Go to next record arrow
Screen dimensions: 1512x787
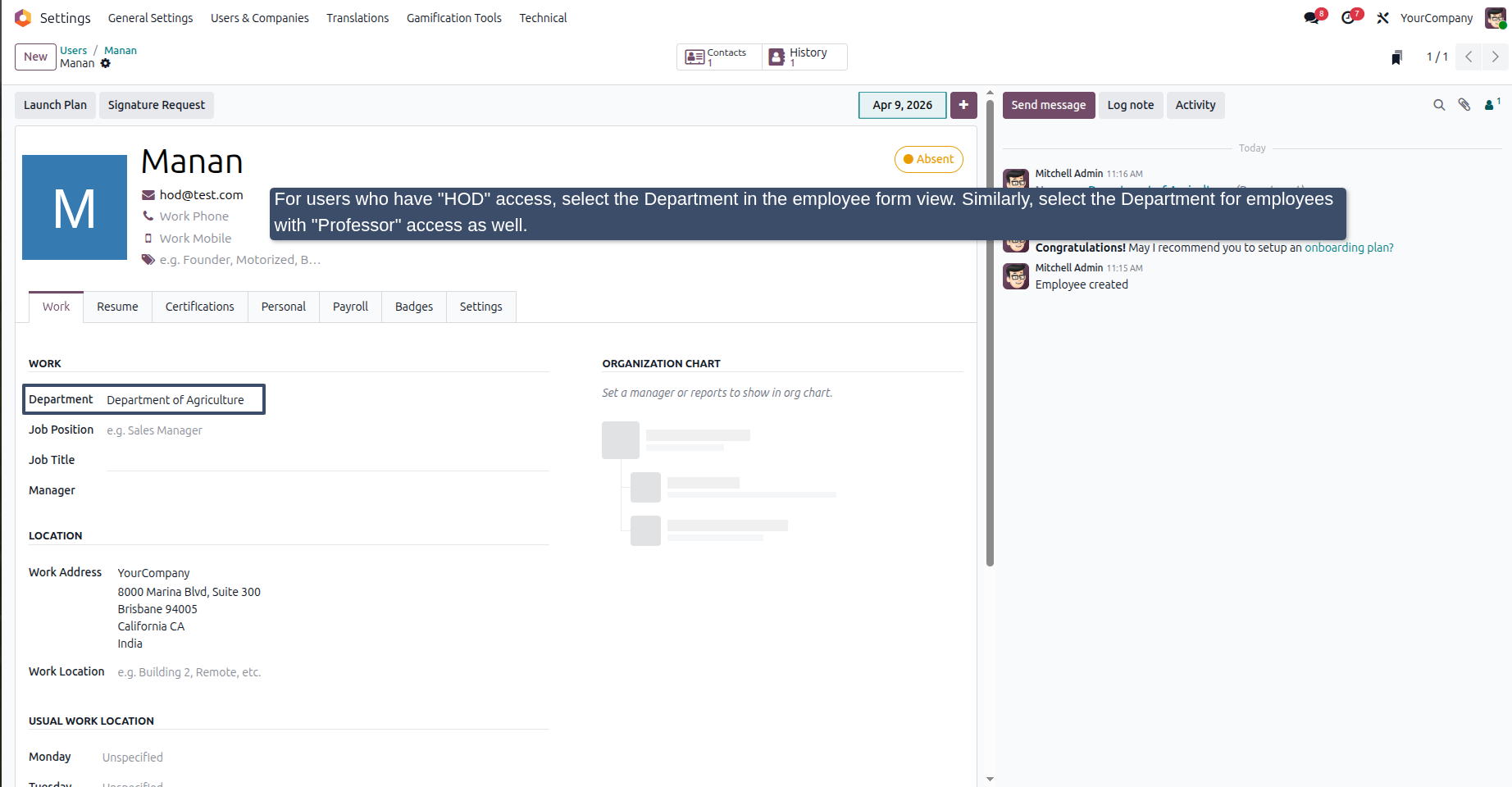point(1495,57)
